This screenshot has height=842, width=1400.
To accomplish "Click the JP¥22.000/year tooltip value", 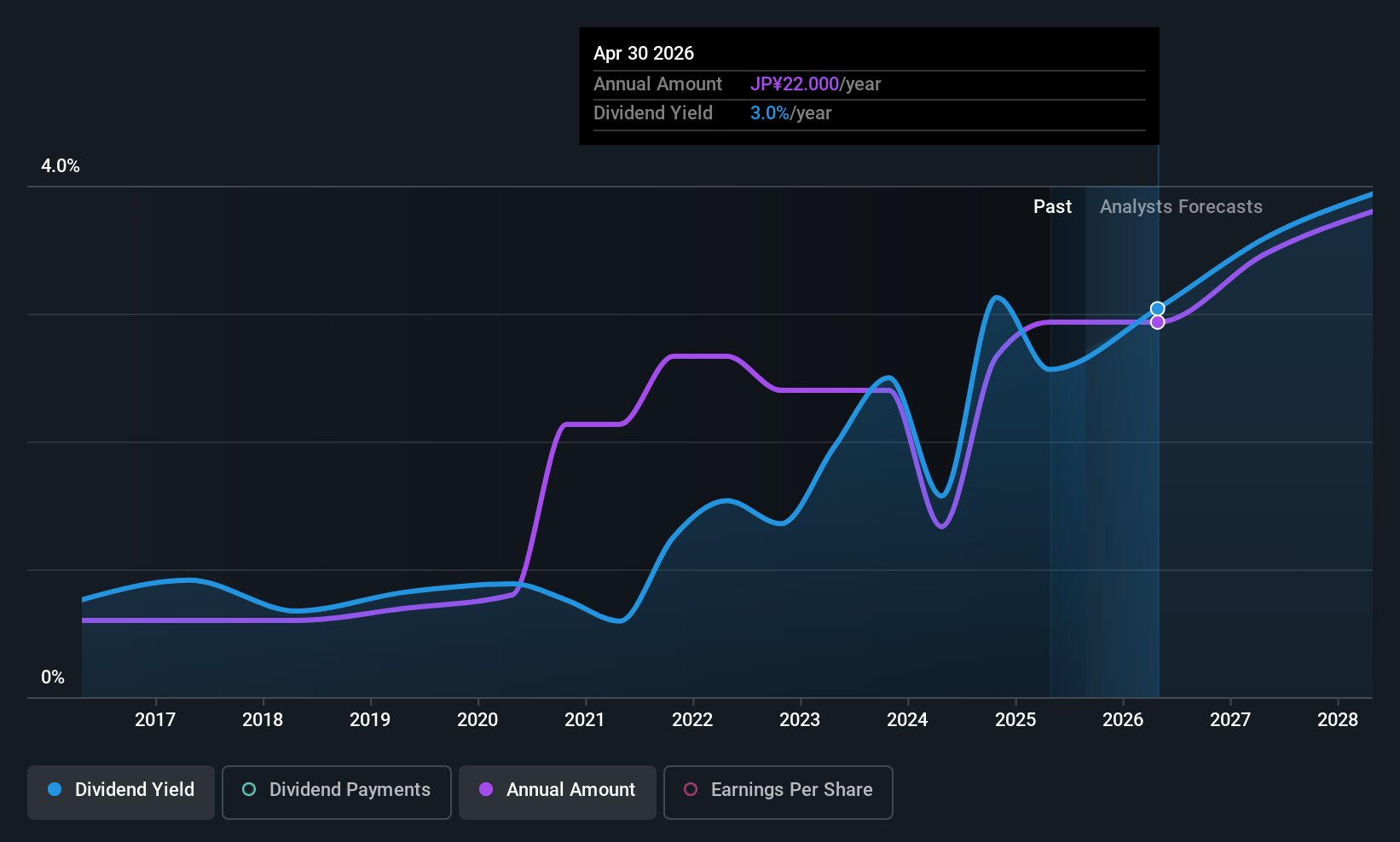I will 815,84.
